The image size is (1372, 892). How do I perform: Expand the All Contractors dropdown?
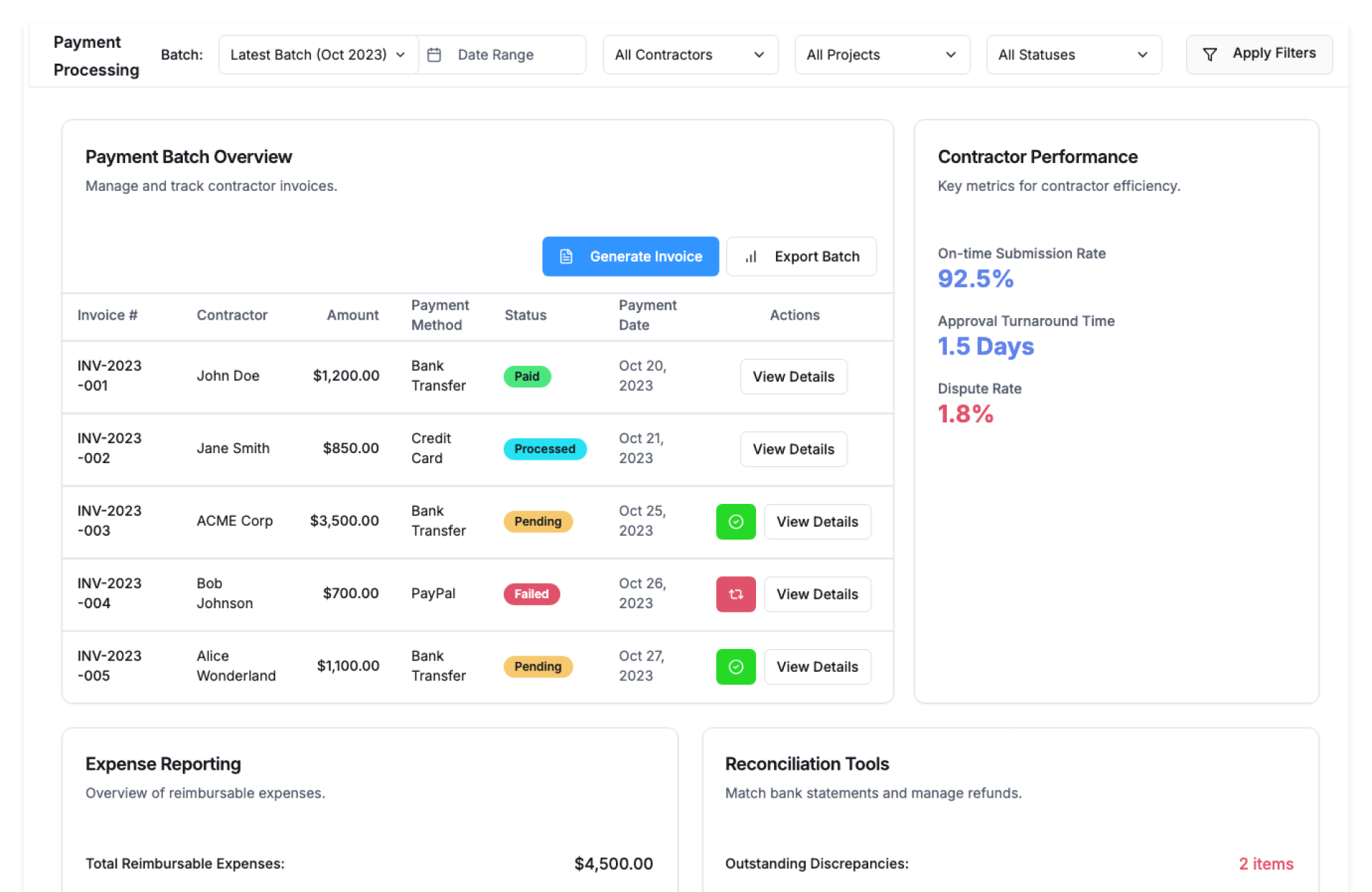point(690,55)
